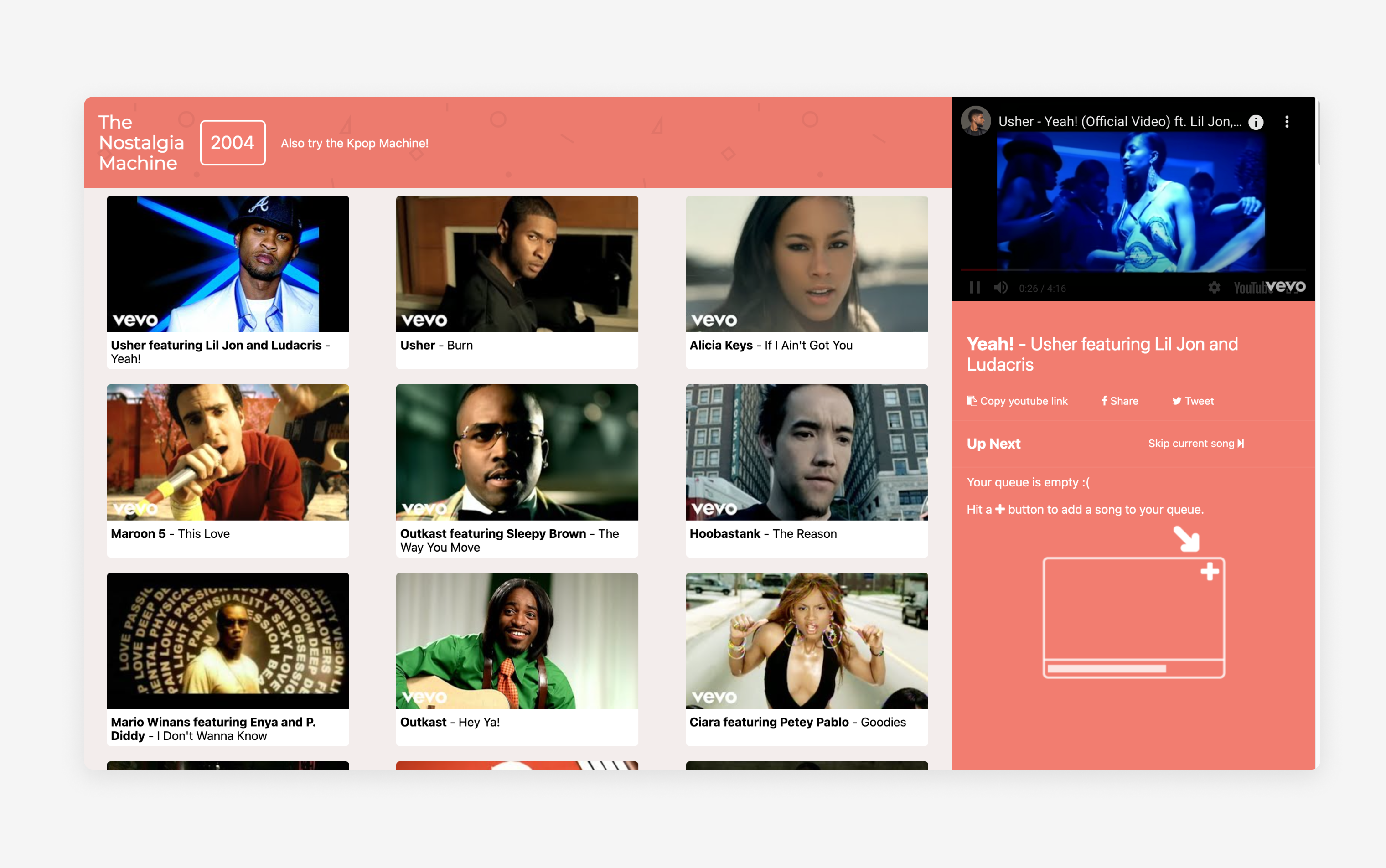Play the Usher Burn video thumbnail

517,263
